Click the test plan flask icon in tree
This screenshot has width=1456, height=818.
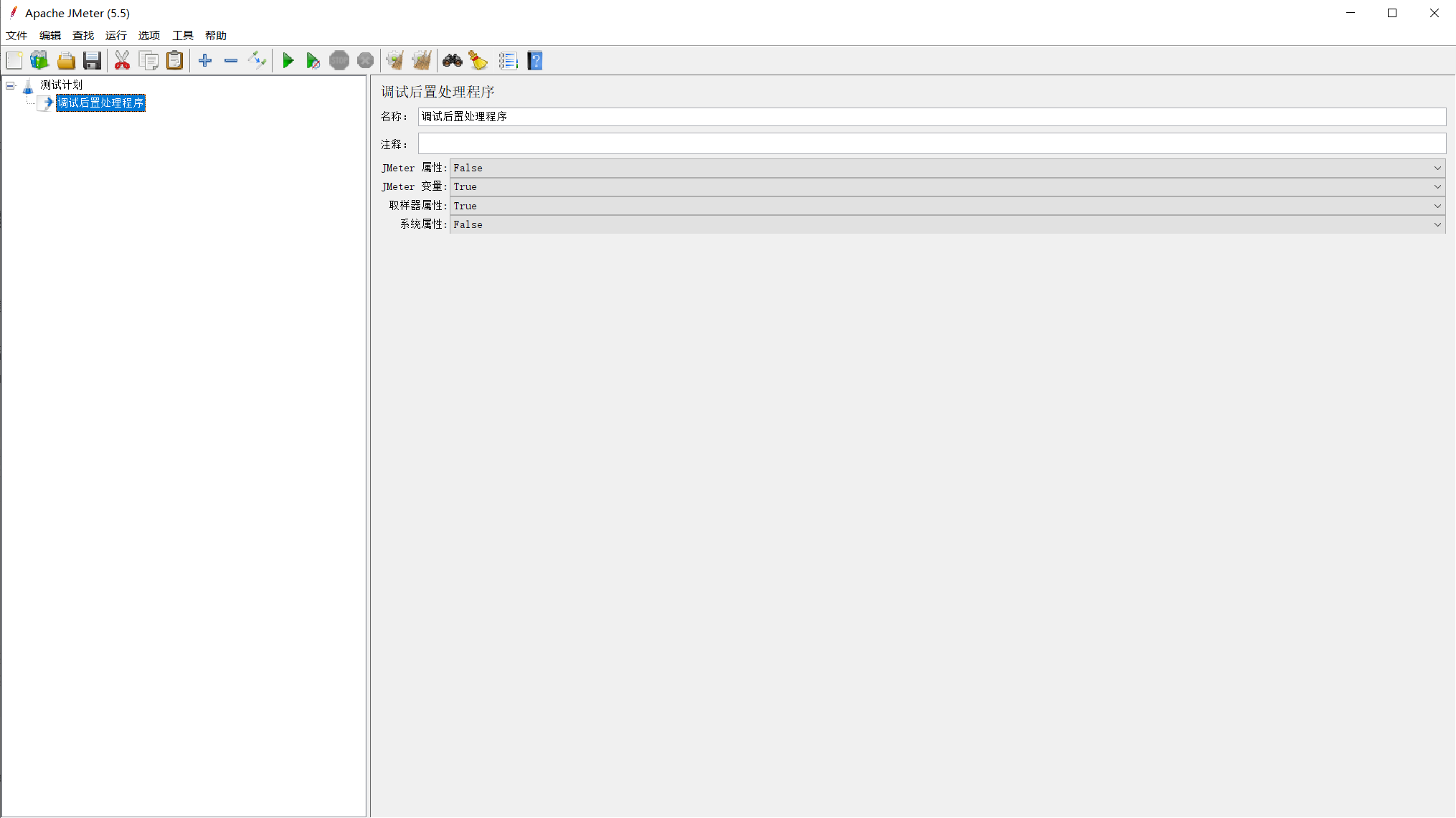pyautogui.click(x=28, y=87)
